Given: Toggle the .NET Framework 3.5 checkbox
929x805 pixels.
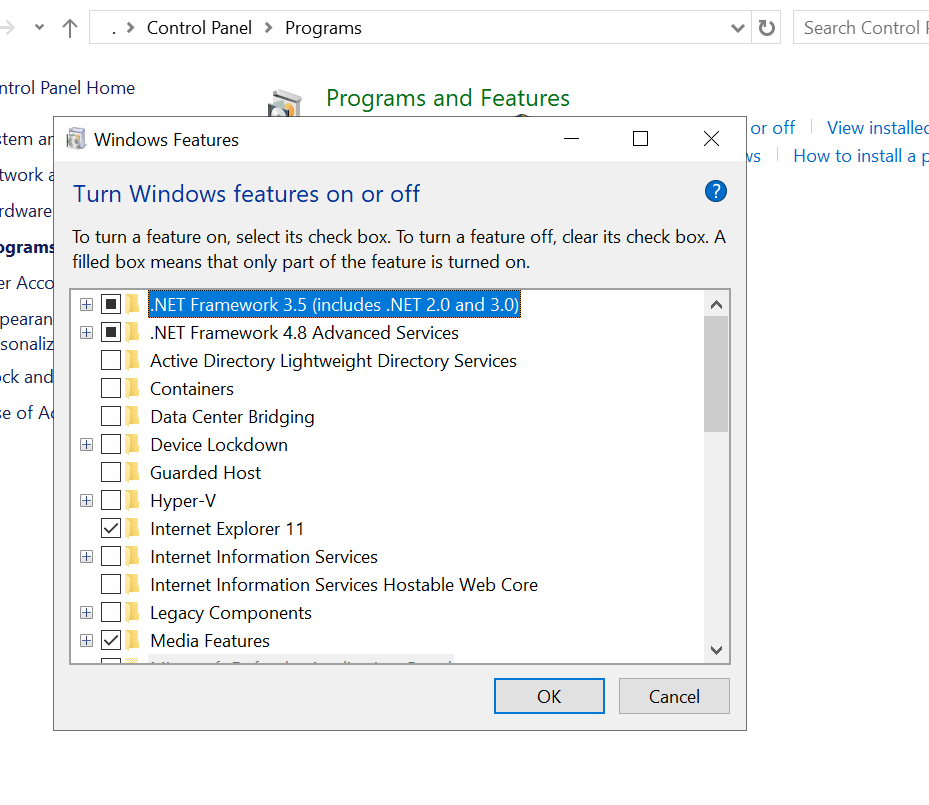Looking at the screenshot, I should [111, 304].
